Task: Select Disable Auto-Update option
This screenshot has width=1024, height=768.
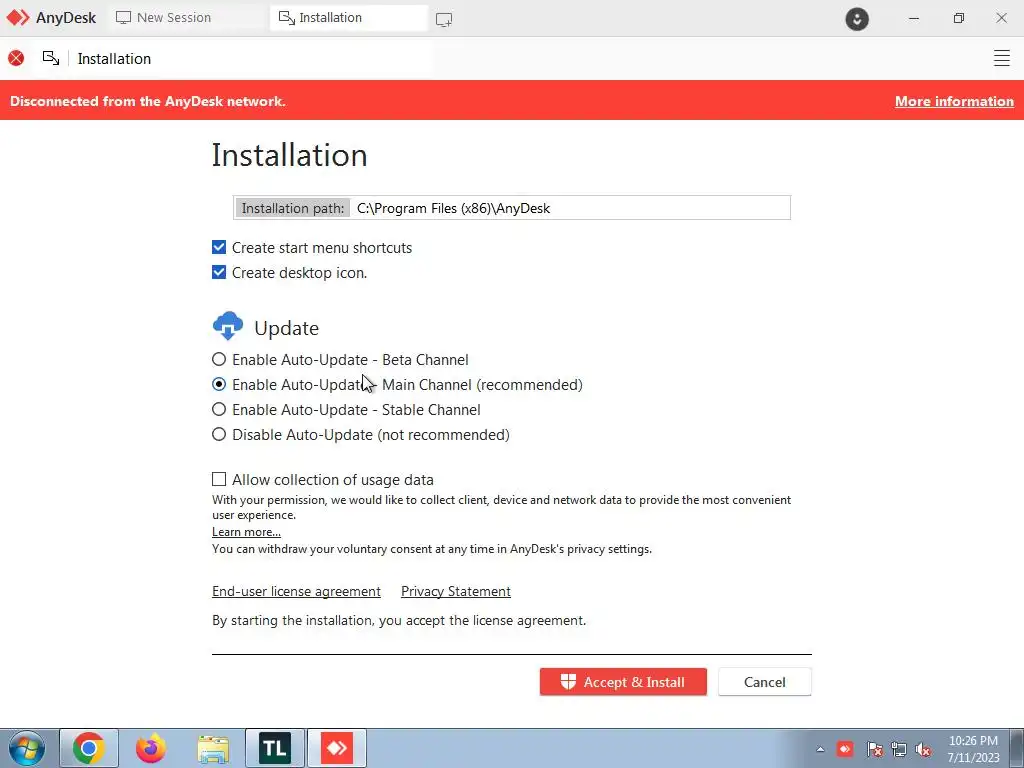Action: (219, 434)
